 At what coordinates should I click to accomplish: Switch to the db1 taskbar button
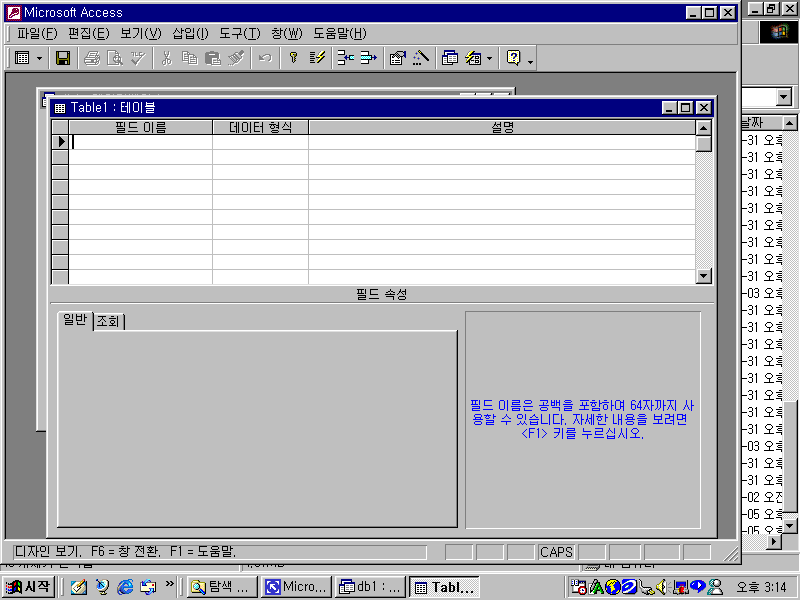(x=370, y=587)
